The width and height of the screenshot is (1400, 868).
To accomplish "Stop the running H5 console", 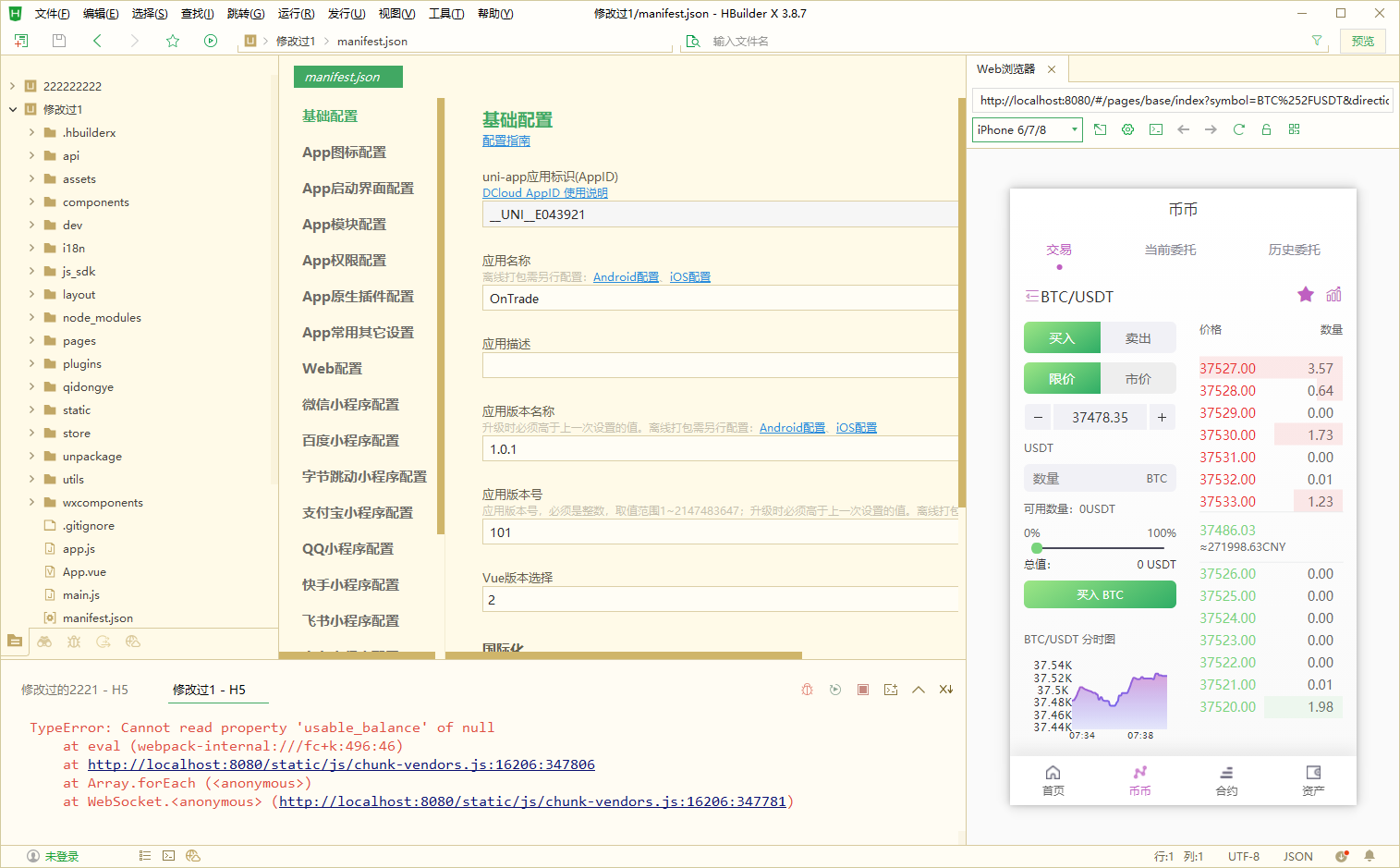I will coord(862,690).
